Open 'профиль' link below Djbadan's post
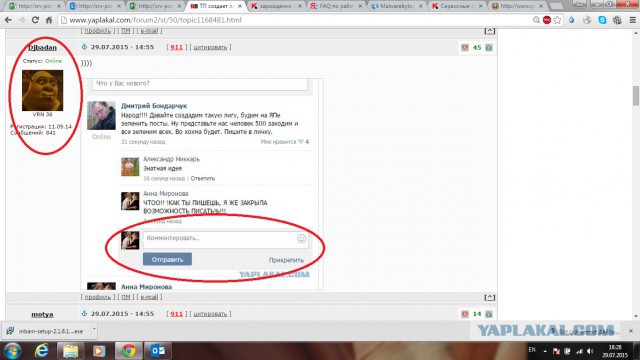The image size is (640, 360). 98,297
